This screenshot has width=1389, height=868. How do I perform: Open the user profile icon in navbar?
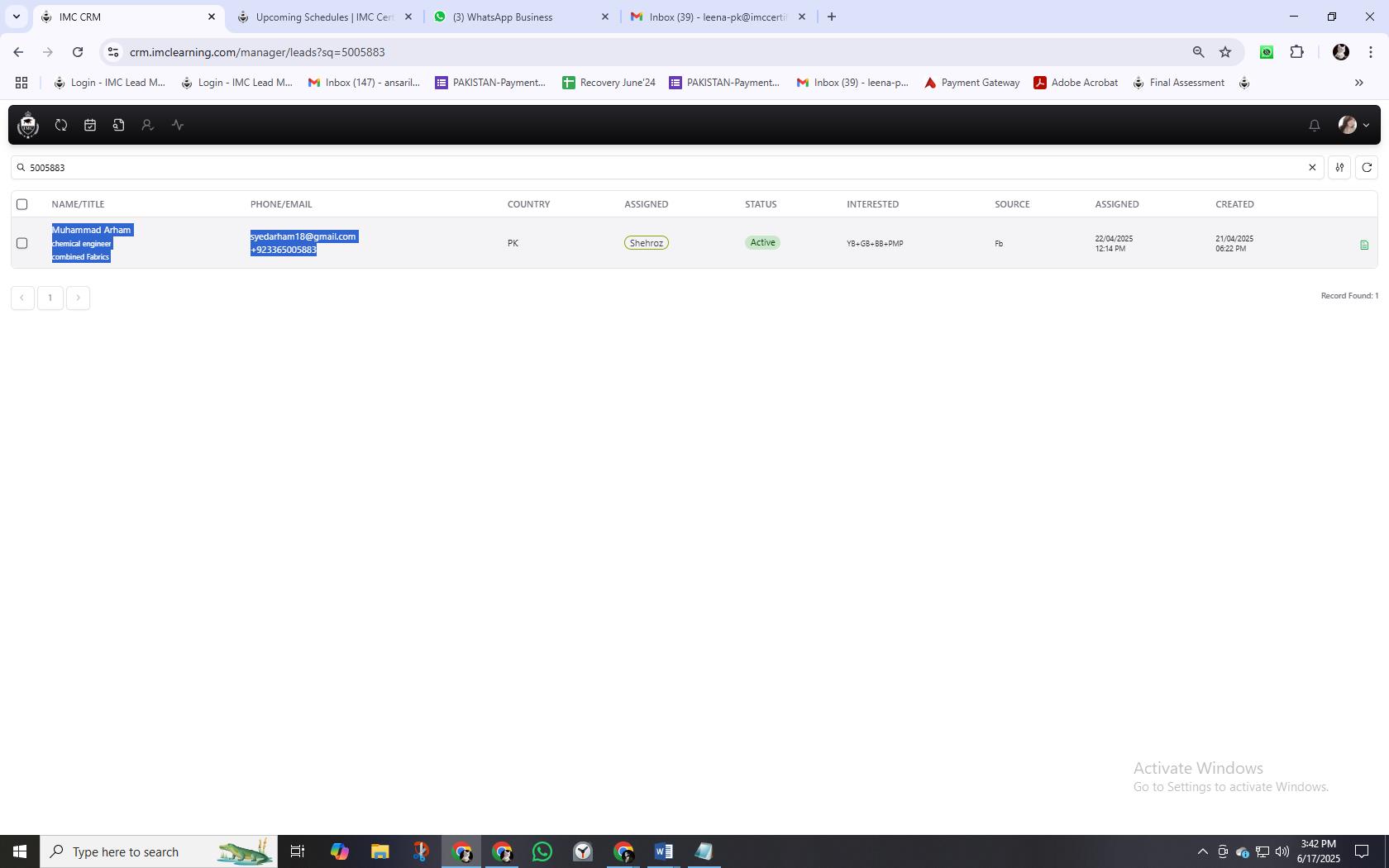coord(147,125)
